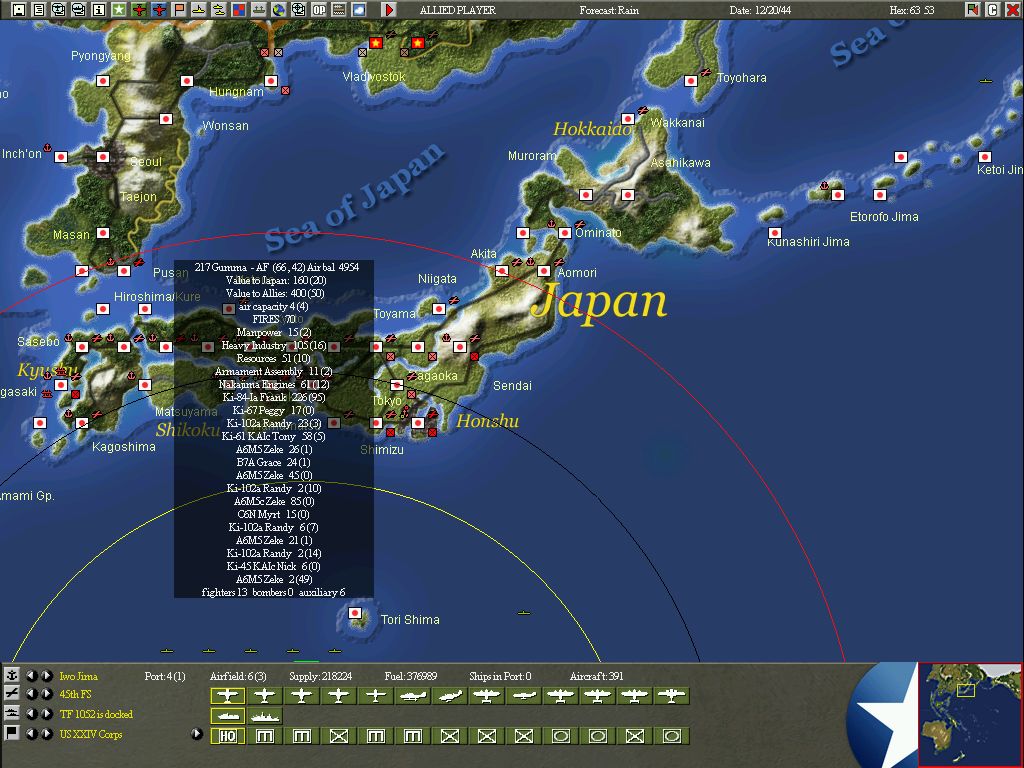Click the crosshair target toolbar icon
1024x768 pixels.
[299, 10]
